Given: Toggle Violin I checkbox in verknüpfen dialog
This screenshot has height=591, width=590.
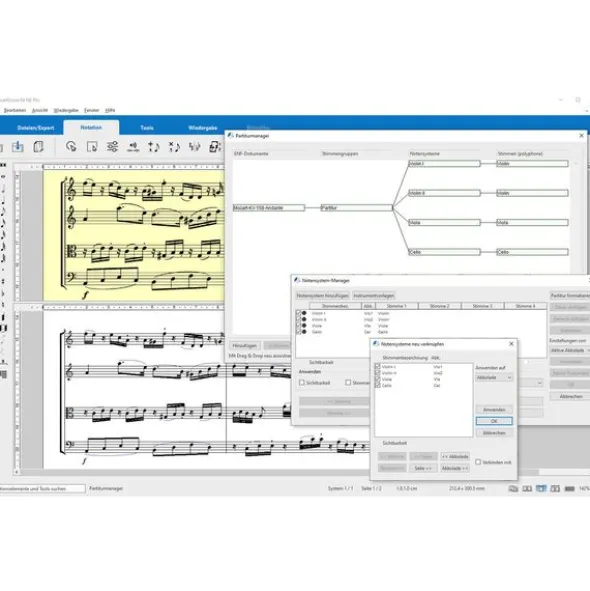Looking at the screenshot, I should [377, 366].
